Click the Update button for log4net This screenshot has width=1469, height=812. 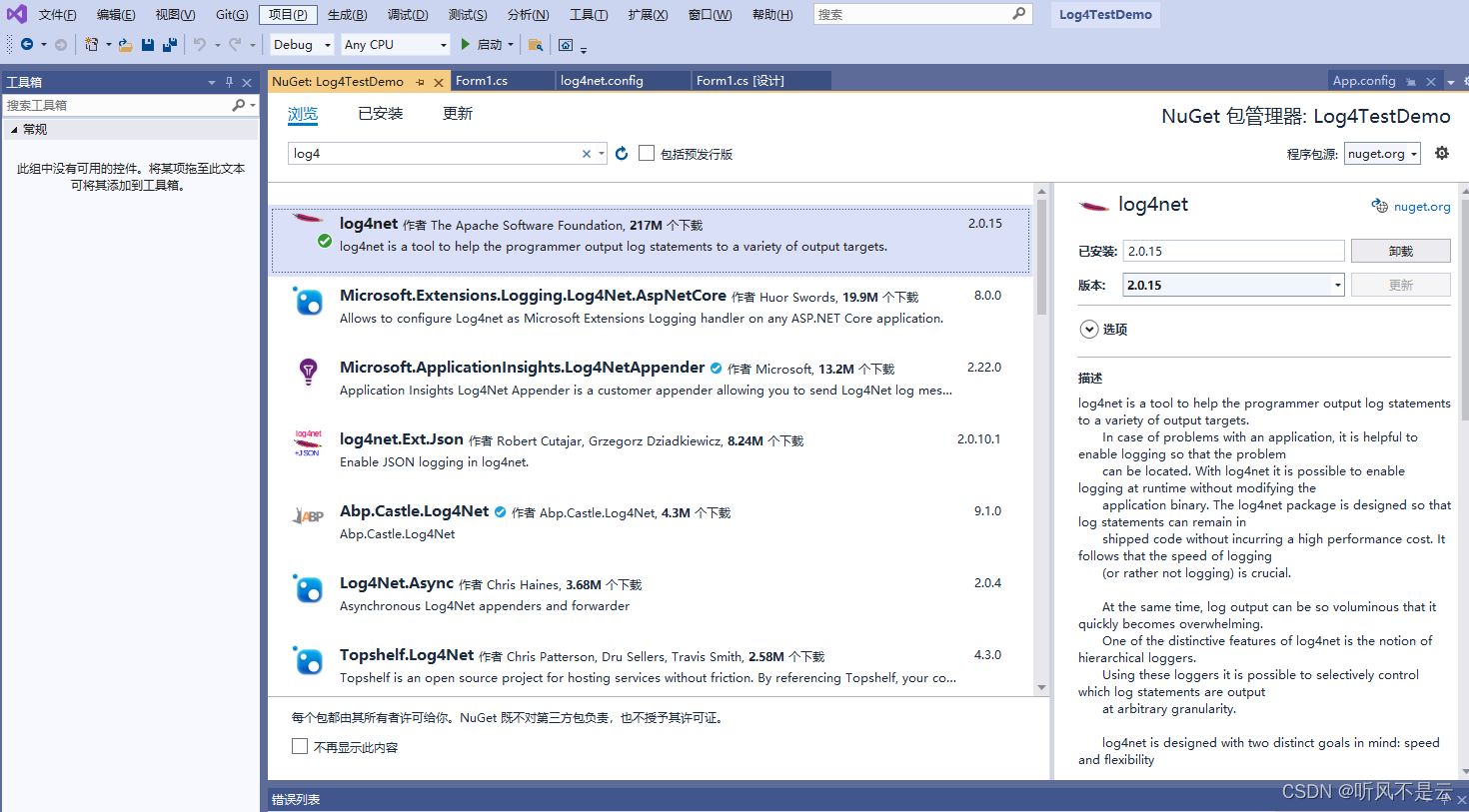1400,285
